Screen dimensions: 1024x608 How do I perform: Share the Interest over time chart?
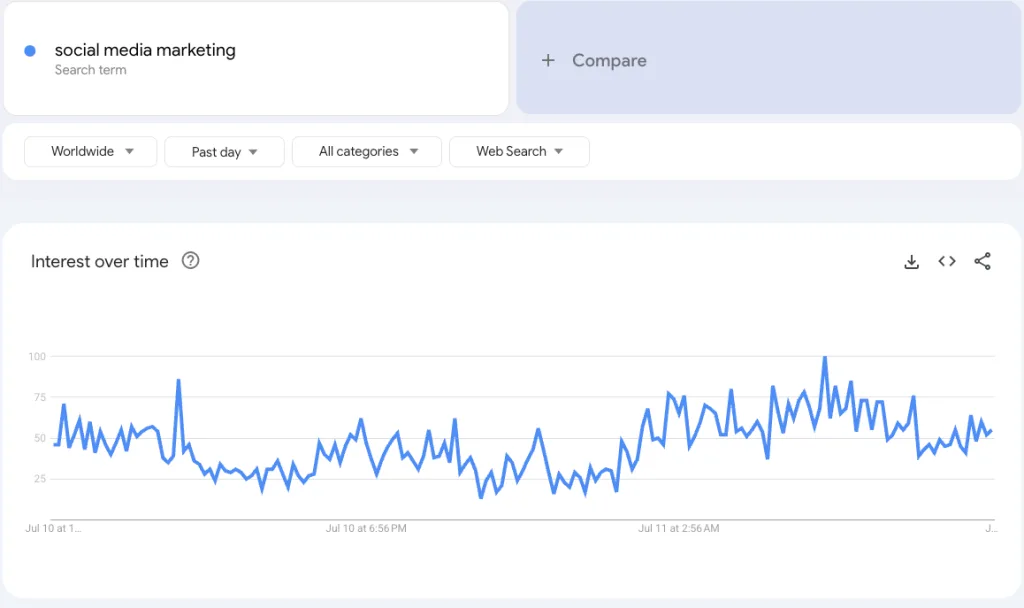point(983,262)
